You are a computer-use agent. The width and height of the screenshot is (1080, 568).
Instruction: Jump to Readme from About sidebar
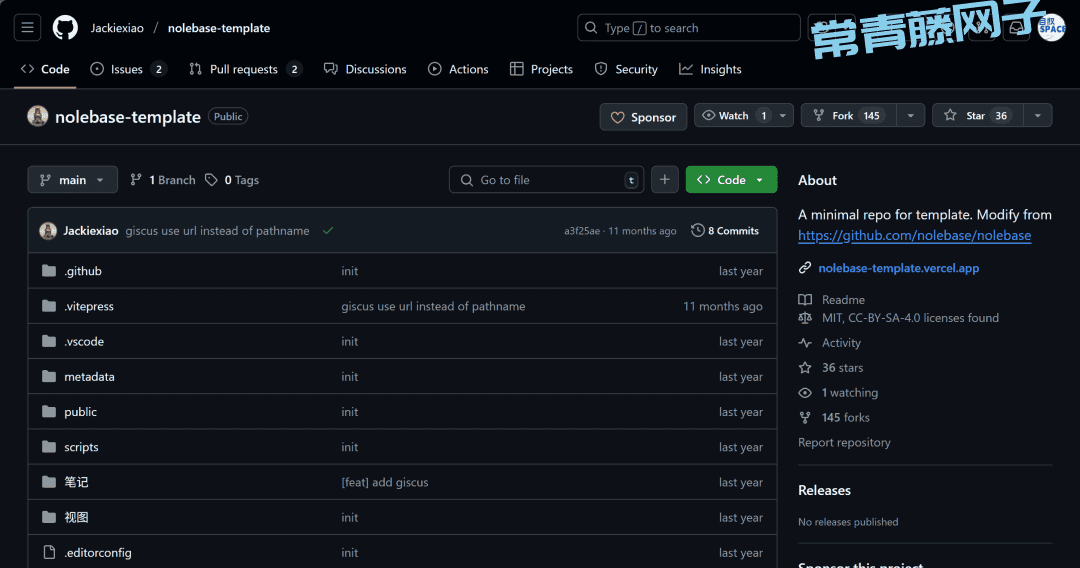[843, 299]
